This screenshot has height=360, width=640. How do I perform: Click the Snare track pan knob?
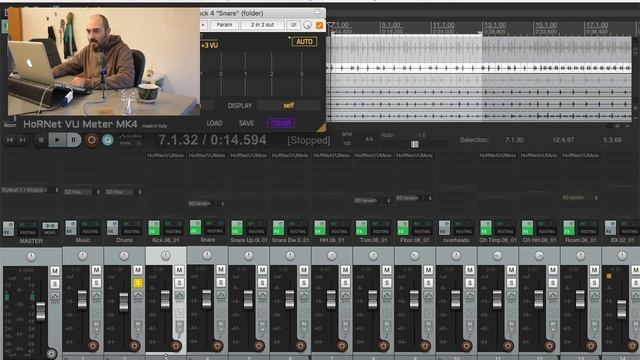207,256
